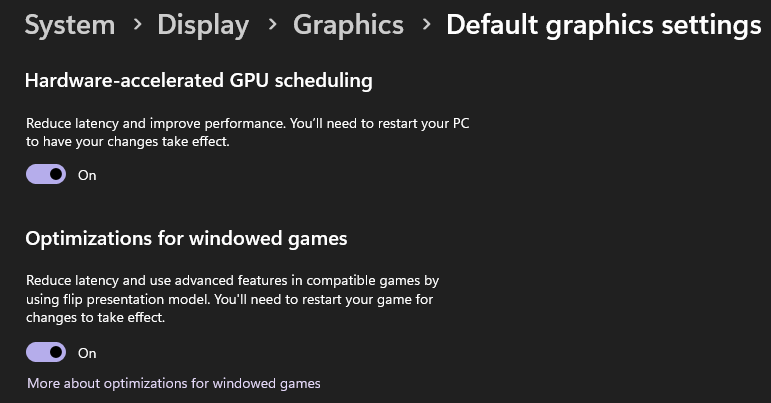Click the 'to have your changes take effect' line

click(128, 142)
